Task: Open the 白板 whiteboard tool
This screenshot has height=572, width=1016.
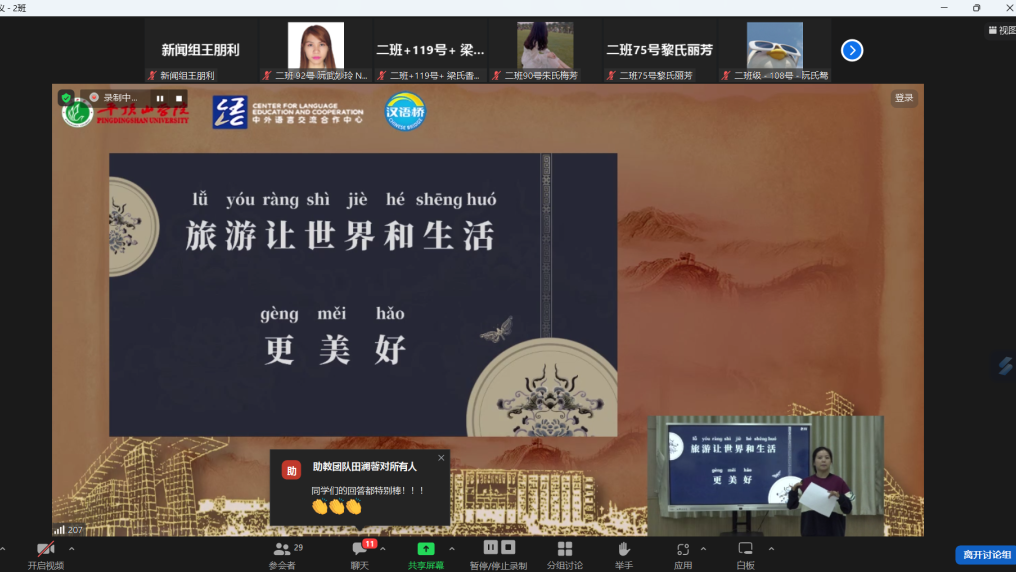Action: pos(745,549)
